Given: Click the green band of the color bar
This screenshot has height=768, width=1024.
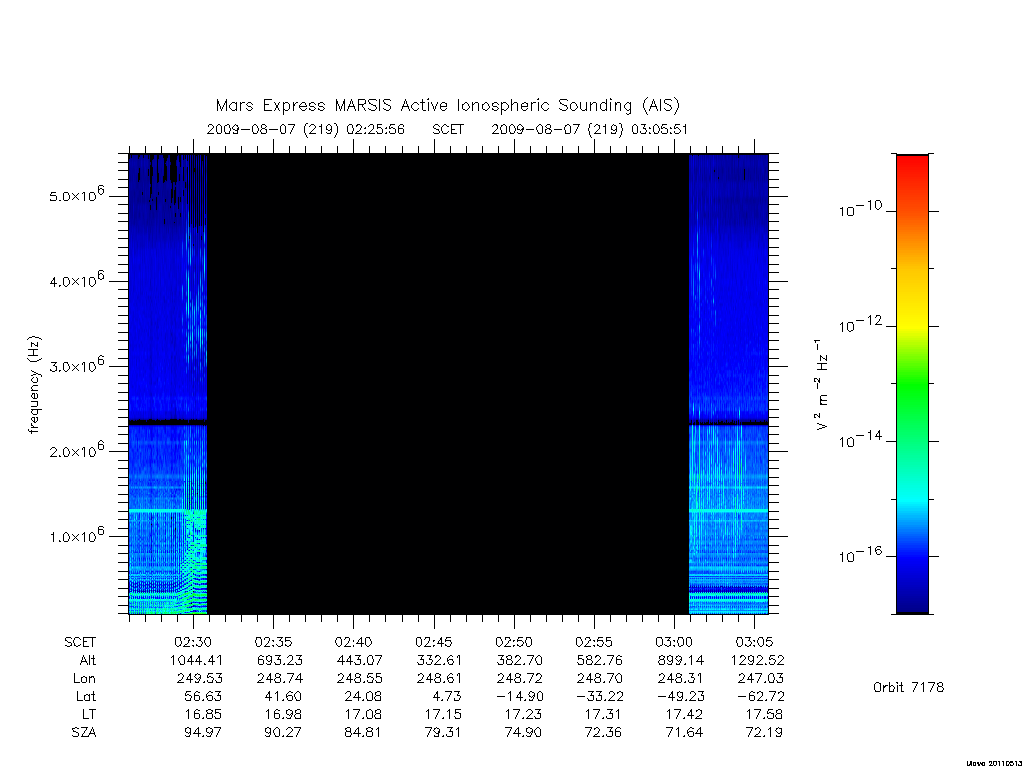Looking at the screenshot, I should point(912,383).
